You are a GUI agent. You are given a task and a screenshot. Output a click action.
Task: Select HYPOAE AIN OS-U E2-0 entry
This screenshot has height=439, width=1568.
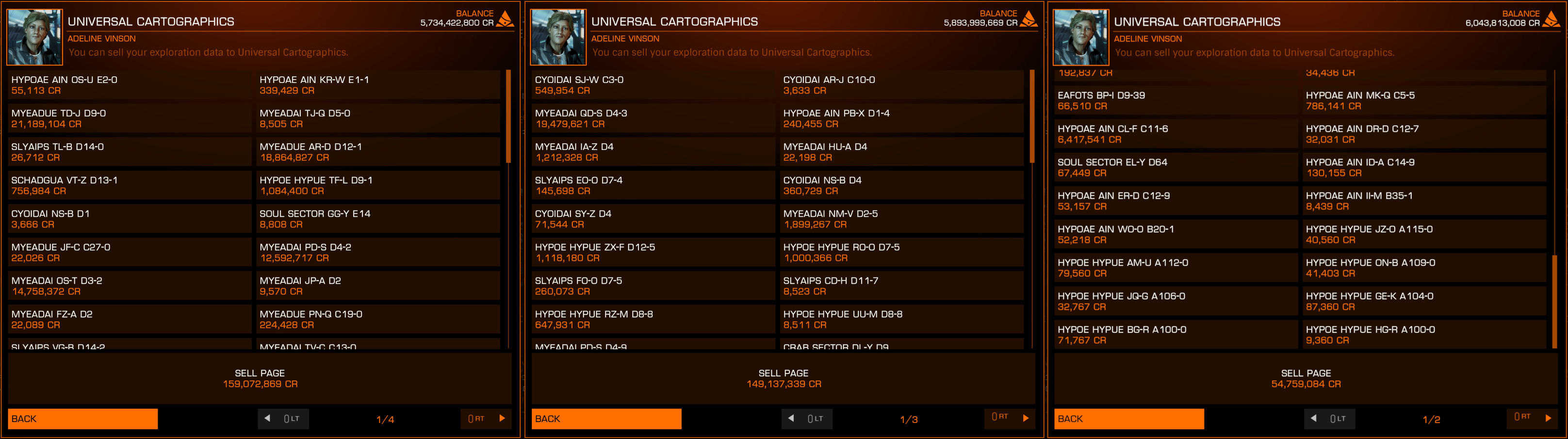click(130, 84)
